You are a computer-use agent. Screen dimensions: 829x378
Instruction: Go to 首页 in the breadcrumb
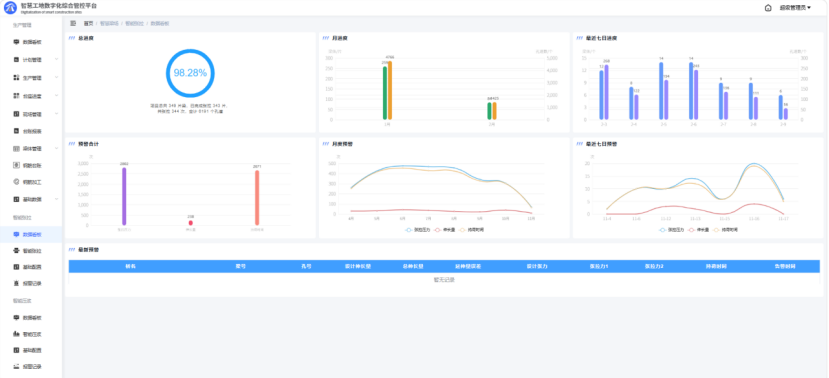88,23
